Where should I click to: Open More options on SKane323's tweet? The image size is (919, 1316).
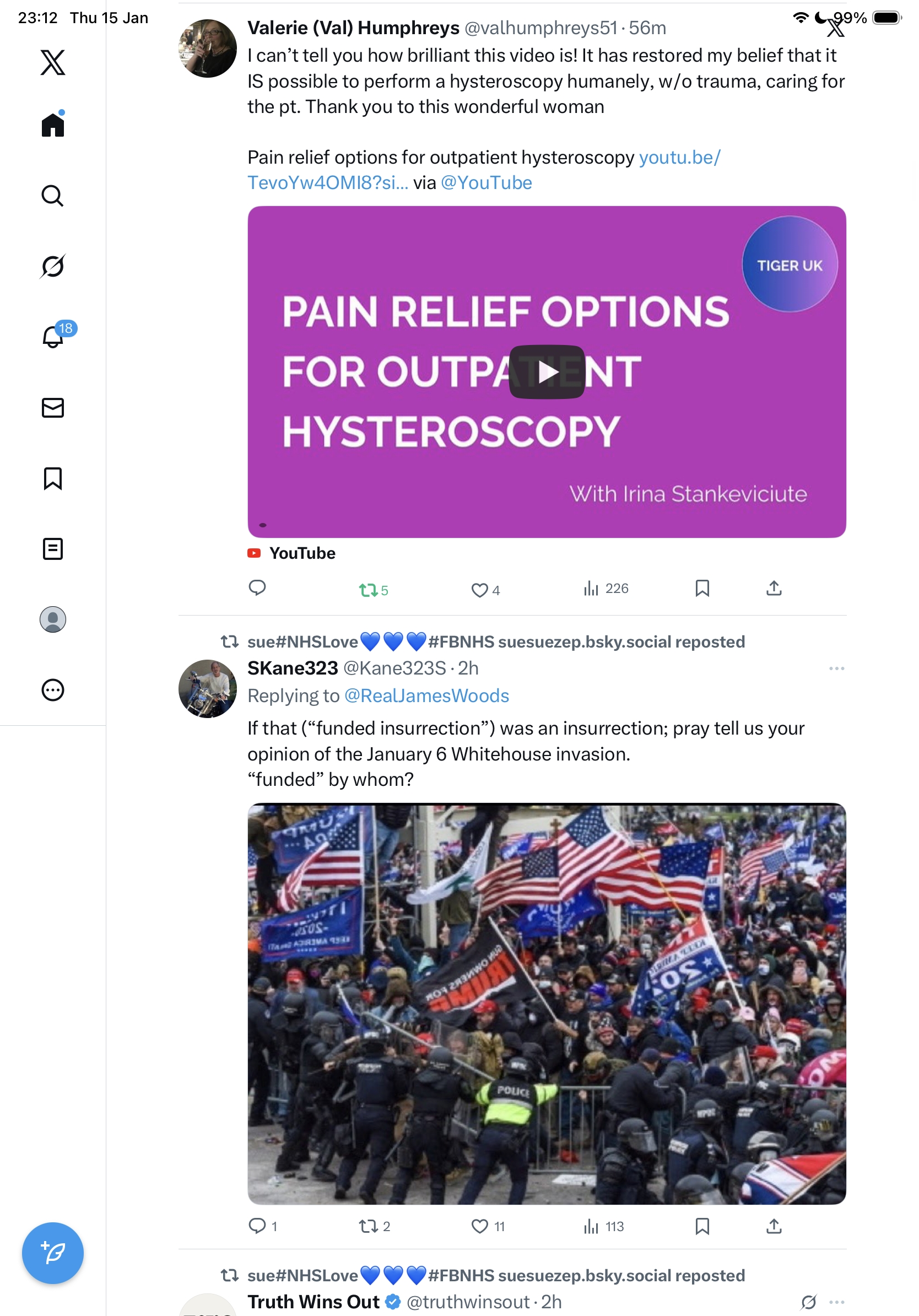pos(836,668)
